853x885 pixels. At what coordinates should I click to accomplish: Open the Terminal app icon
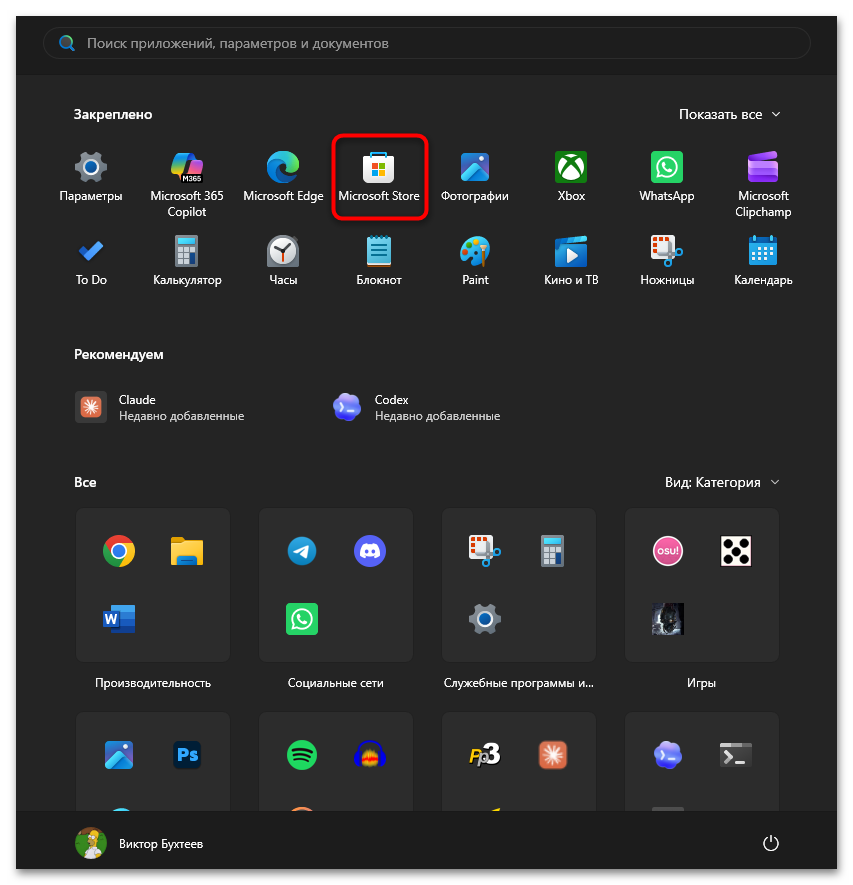736,755
